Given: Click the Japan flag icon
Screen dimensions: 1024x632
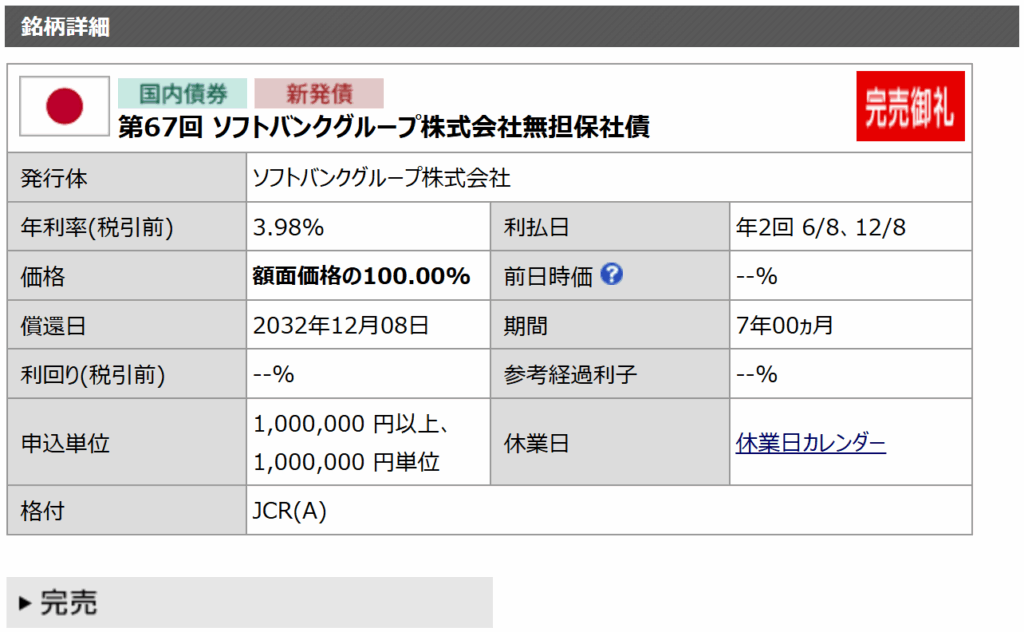Looking at the screenshot, I should 65,106.
